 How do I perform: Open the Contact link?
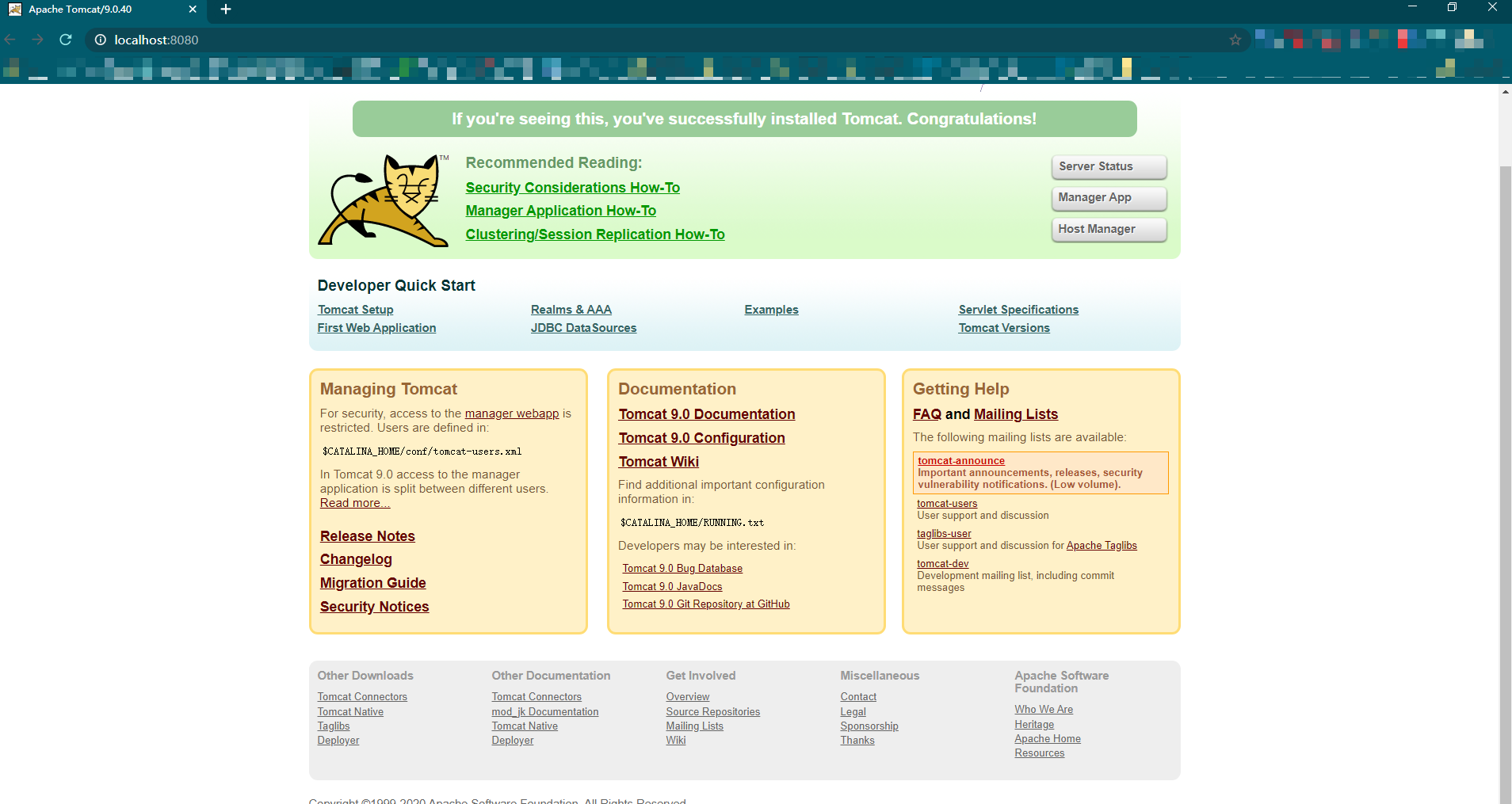pyautogui.click(x=858, y=697)
